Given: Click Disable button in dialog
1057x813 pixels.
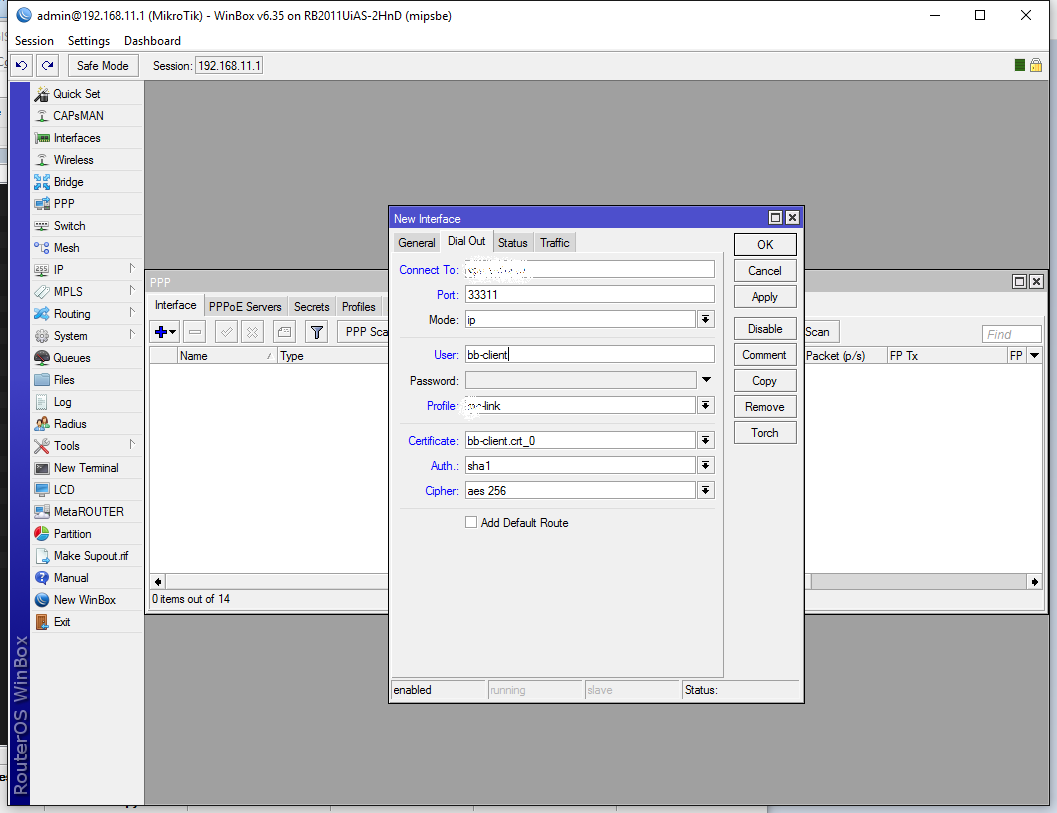Looking at the screenshot, I should 765,329.
